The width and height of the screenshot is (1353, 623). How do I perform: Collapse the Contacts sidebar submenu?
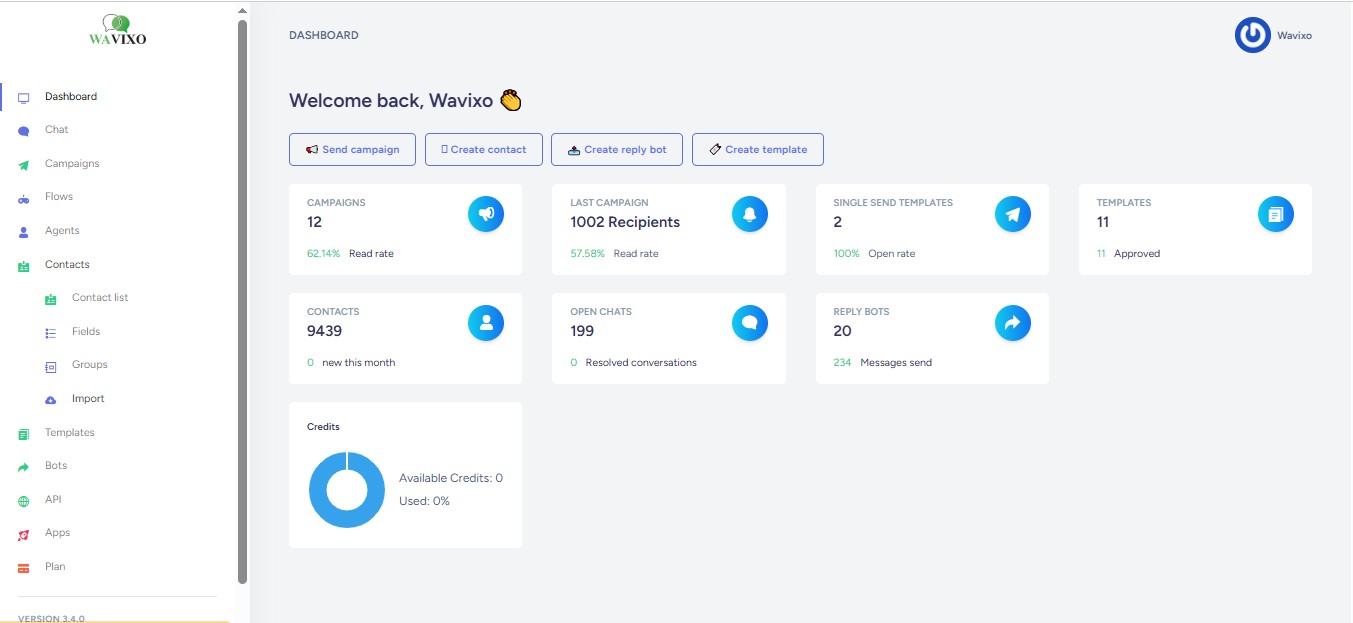coord(67,265)
